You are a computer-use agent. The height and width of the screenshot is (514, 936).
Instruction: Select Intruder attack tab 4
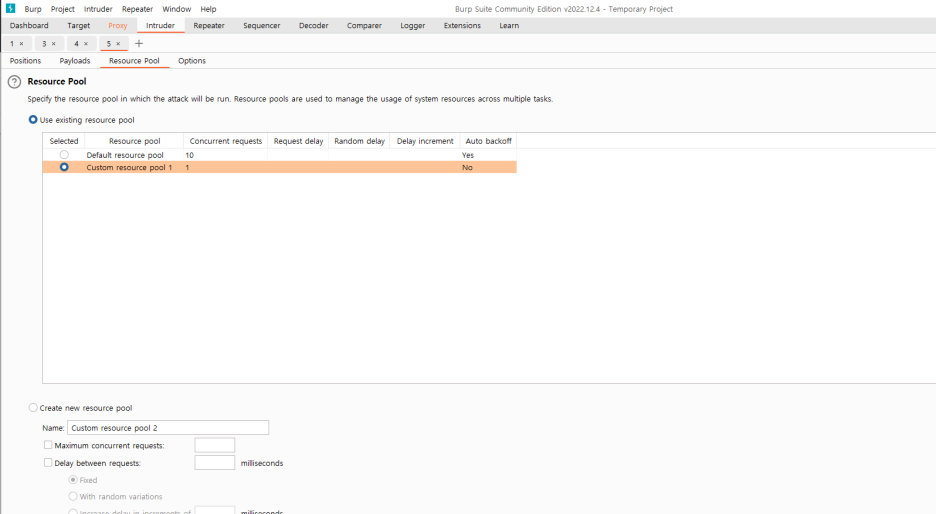tap(76, 44)
